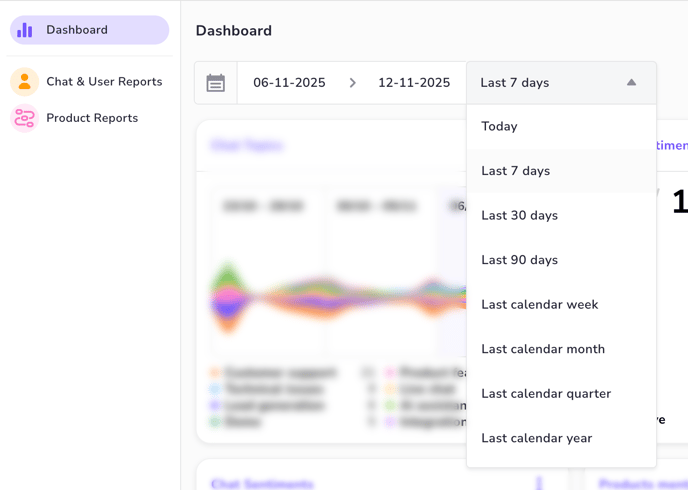Select 'Today' from the date range list
The width and height of the screenshot is (688, 490).
(499, 127)
